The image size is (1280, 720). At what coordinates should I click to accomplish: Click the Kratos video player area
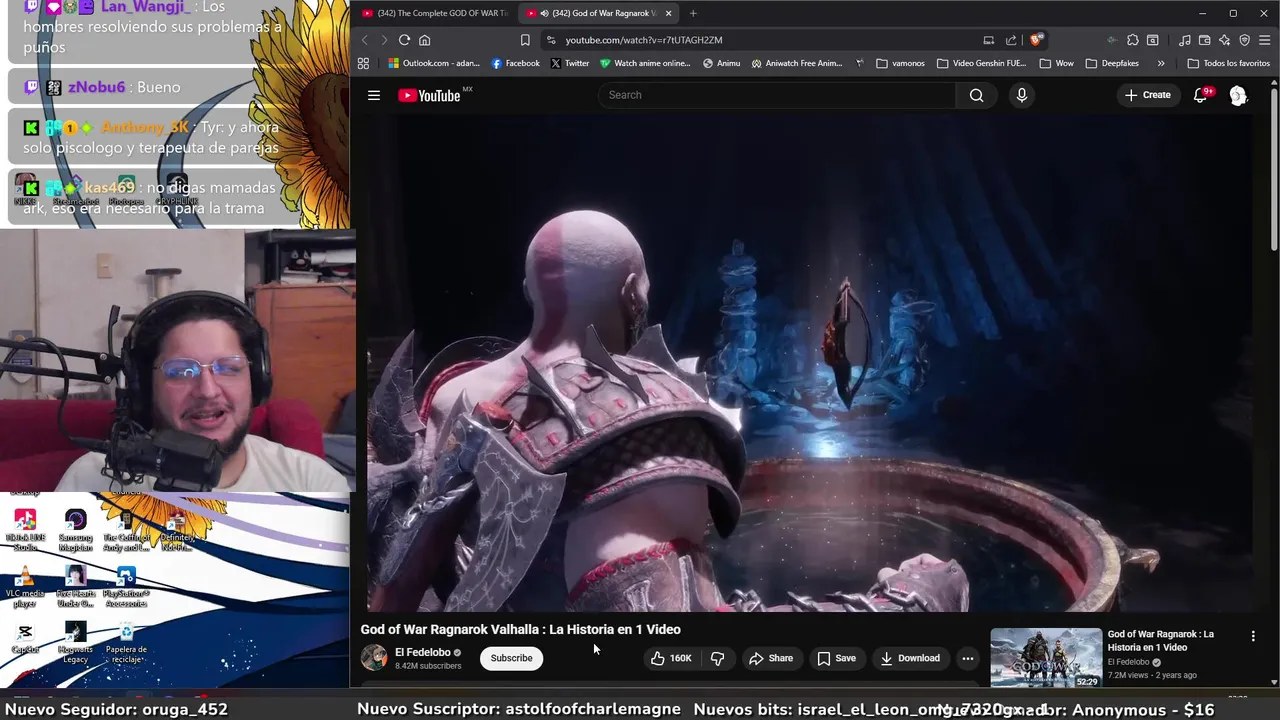[x=811, y=362]
